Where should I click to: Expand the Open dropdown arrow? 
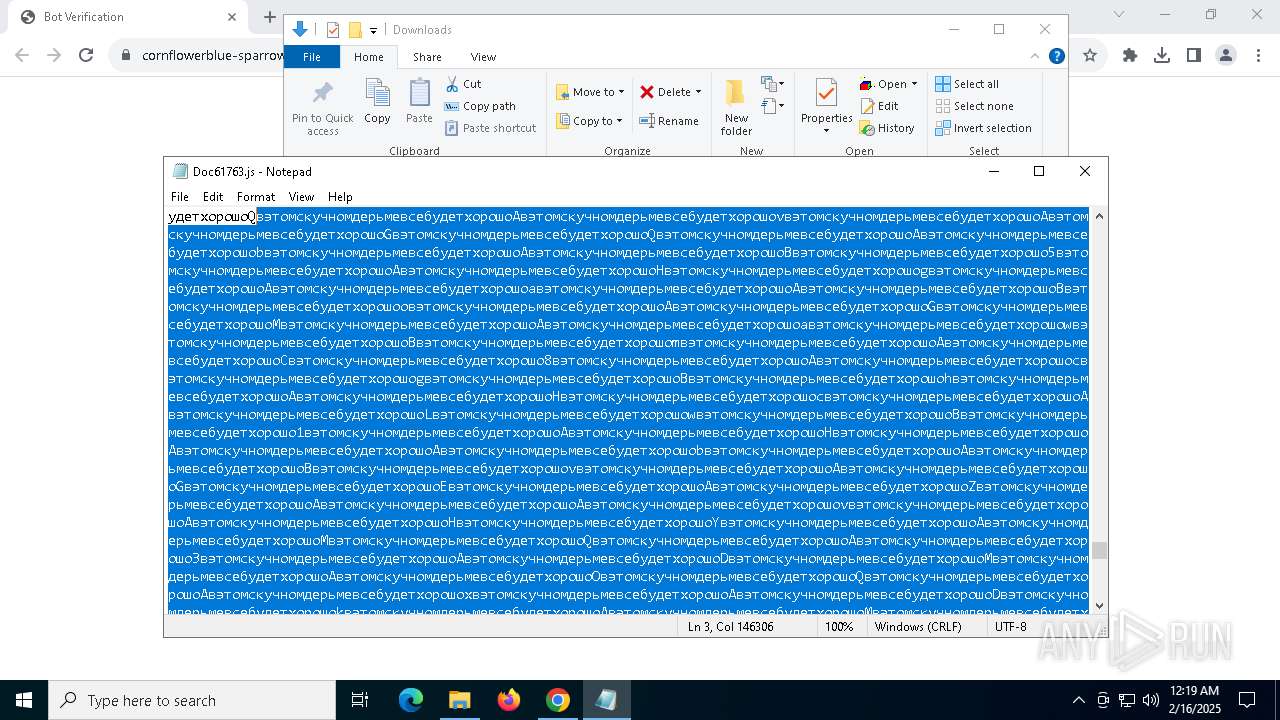(914, 84)
